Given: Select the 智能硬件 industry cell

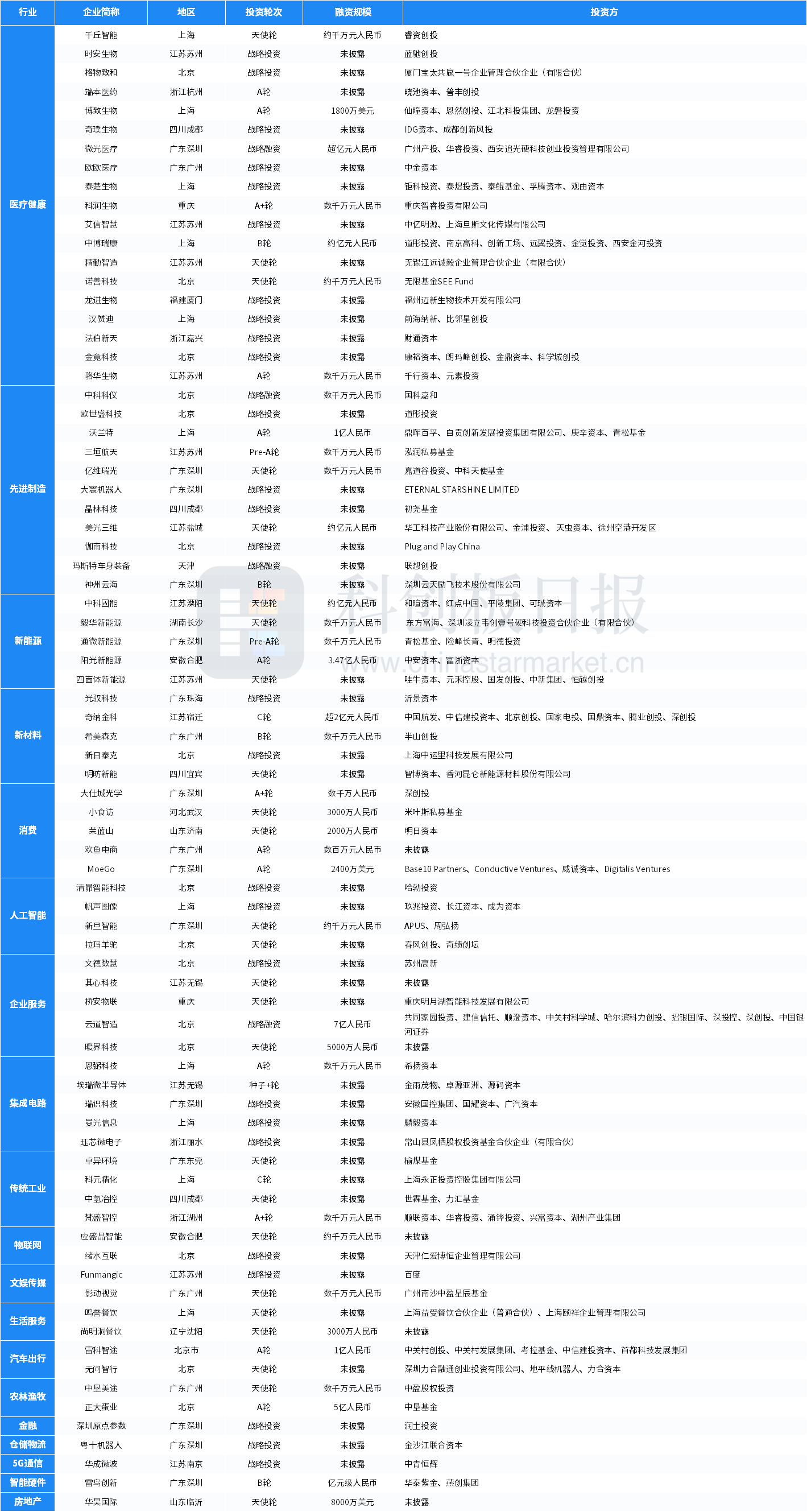Looking at the screenshot, I should coord(28,1482).
